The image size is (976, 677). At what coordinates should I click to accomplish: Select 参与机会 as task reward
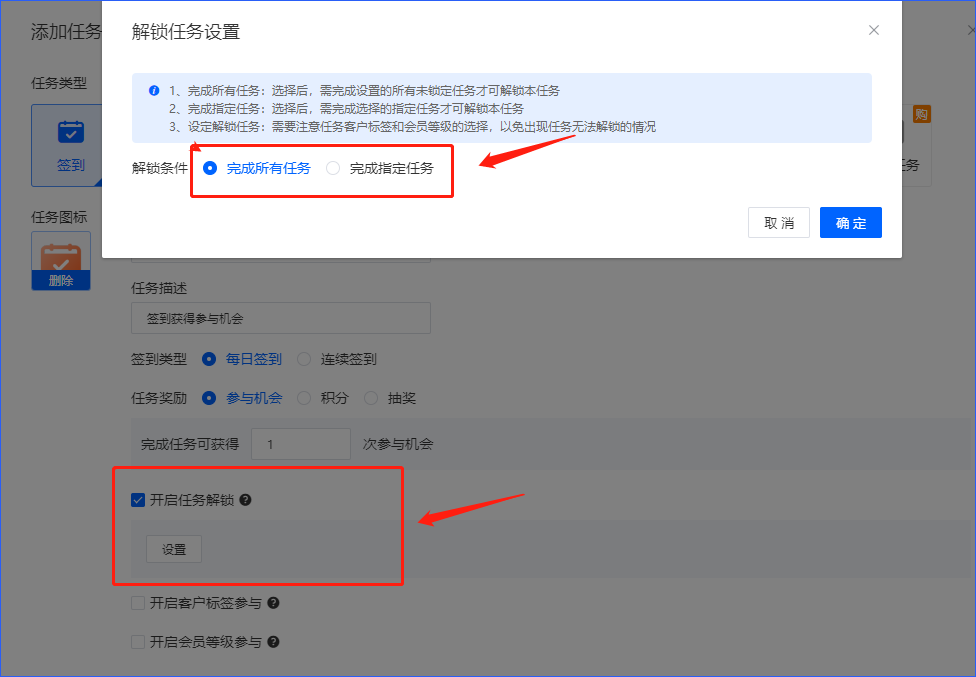[209, 398]
